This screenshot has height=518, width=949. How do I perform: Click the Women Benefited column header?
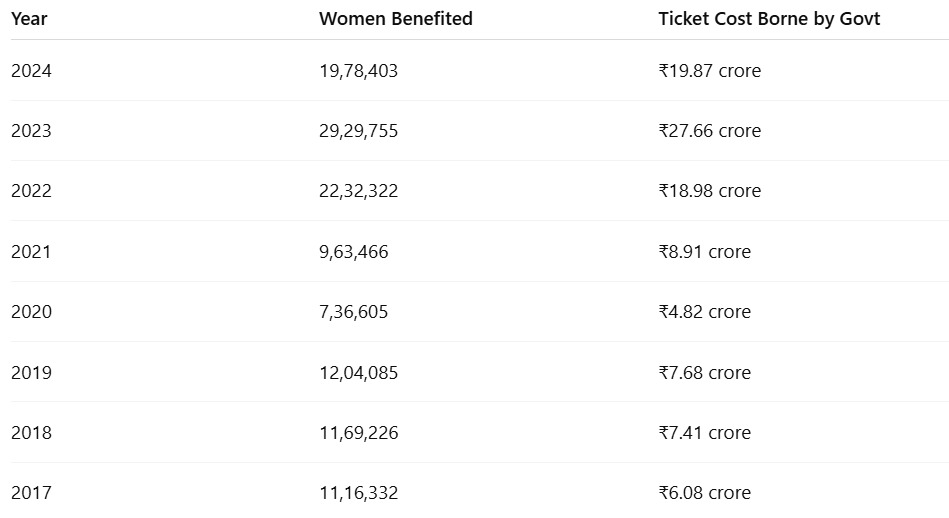[x=395, y=19]
